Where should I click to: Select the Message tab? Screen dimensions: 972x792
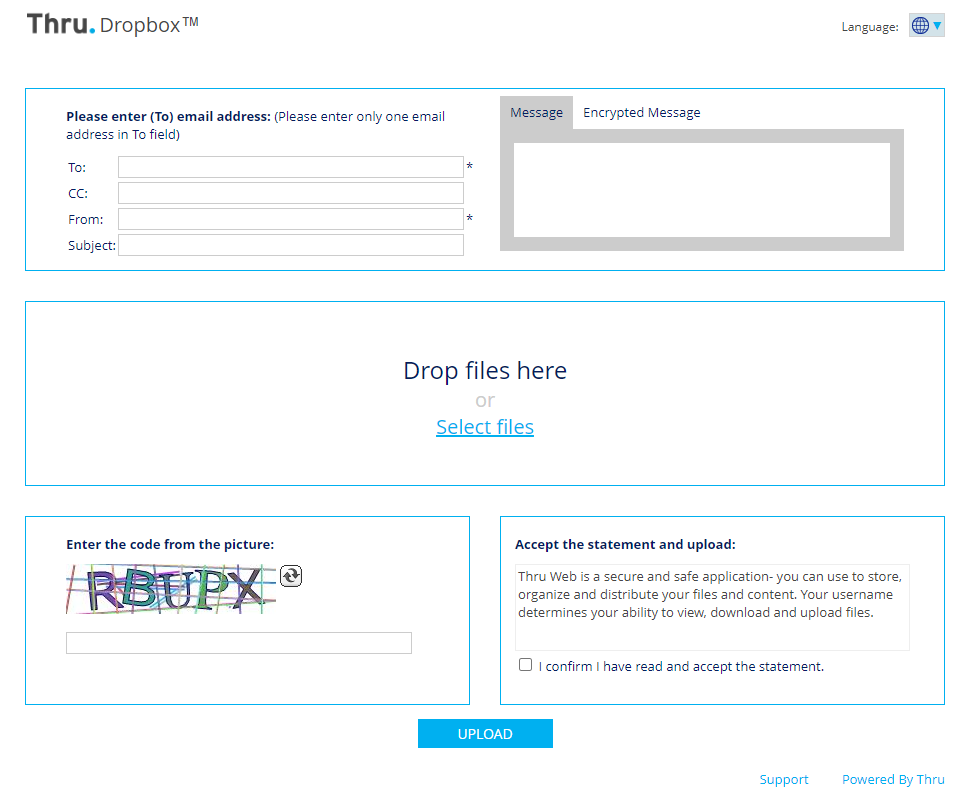pos(536,113)
